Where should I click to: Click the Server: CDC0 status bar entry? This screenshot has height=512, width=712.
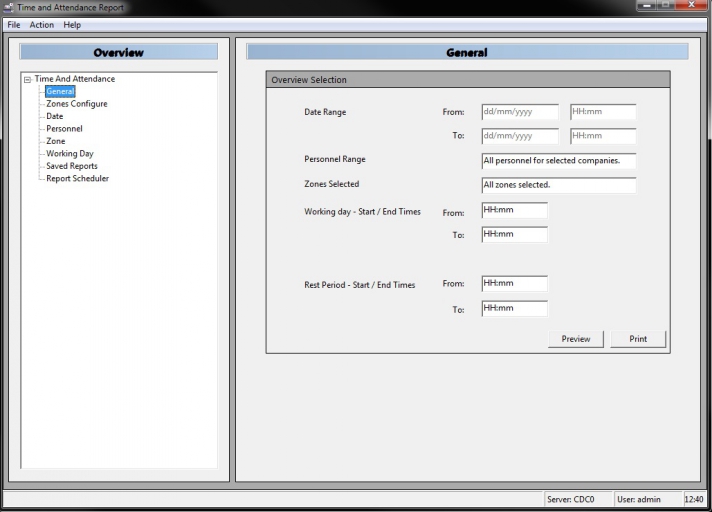(x=578, y=499)
